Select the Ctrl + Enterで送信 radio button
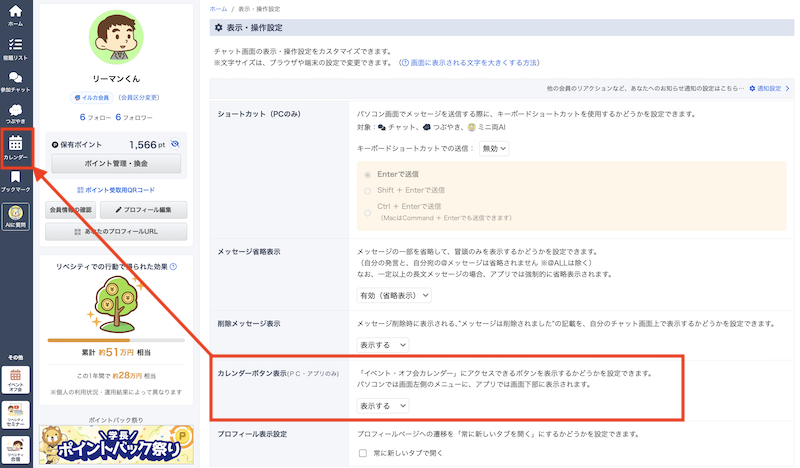The height and width of the screenshot is (468, 800). pos(367,213)
